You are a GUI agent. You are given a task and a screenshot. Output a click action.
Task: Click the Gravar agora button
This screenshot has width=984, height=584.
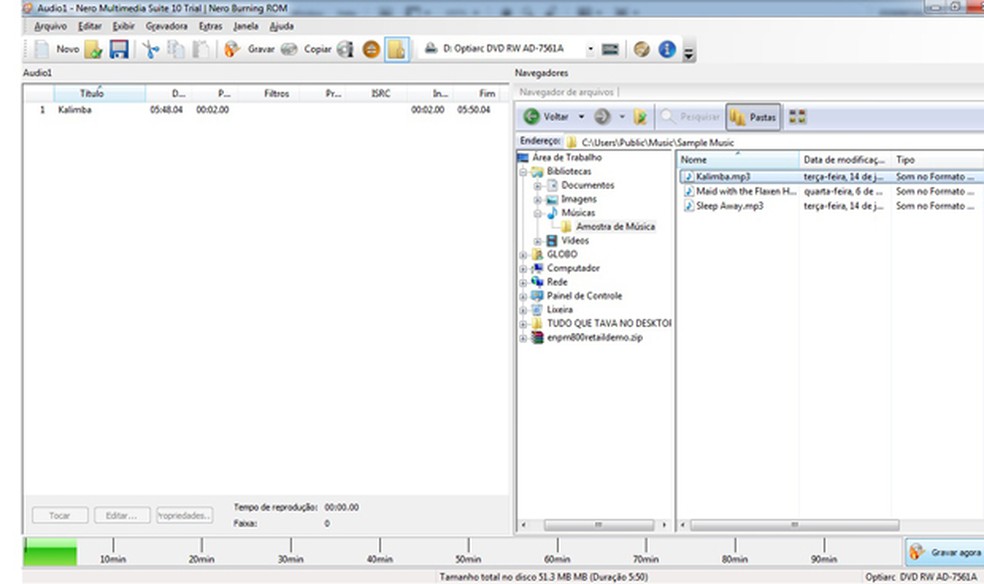coord(942,552)
